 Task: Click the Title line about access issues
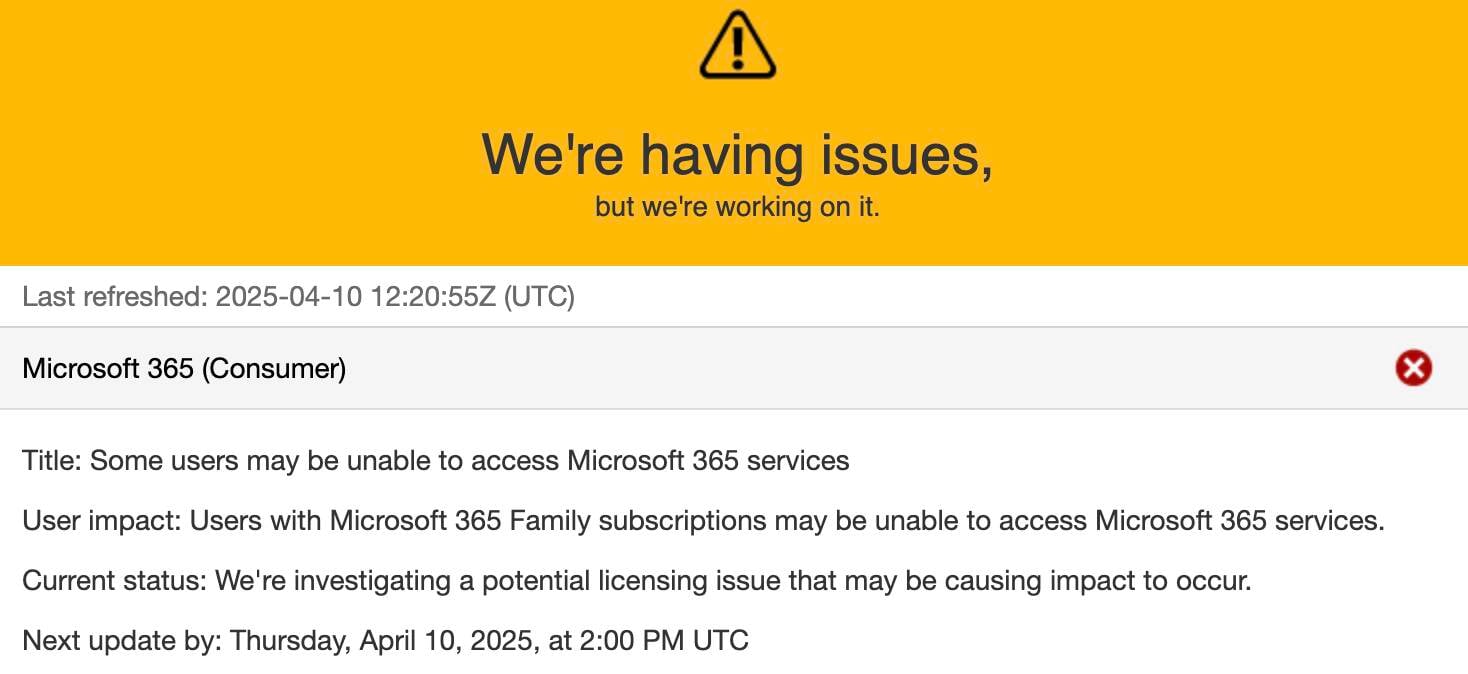point(435,461)
